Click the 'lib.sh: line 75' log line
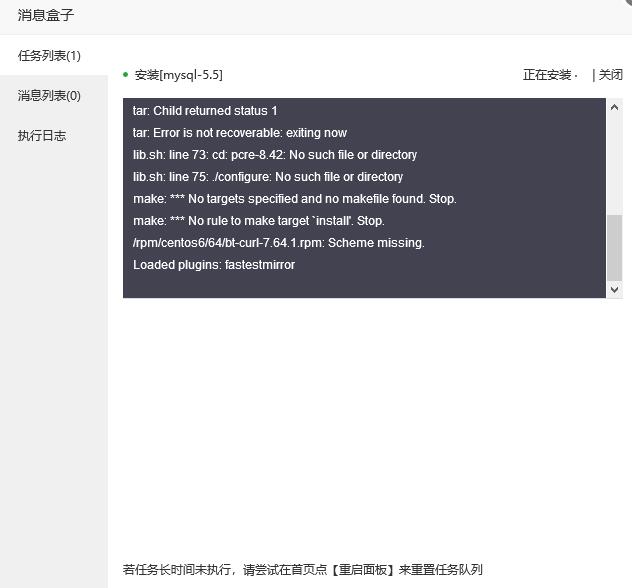Screen dimensions: 632x588 [268, 177]
